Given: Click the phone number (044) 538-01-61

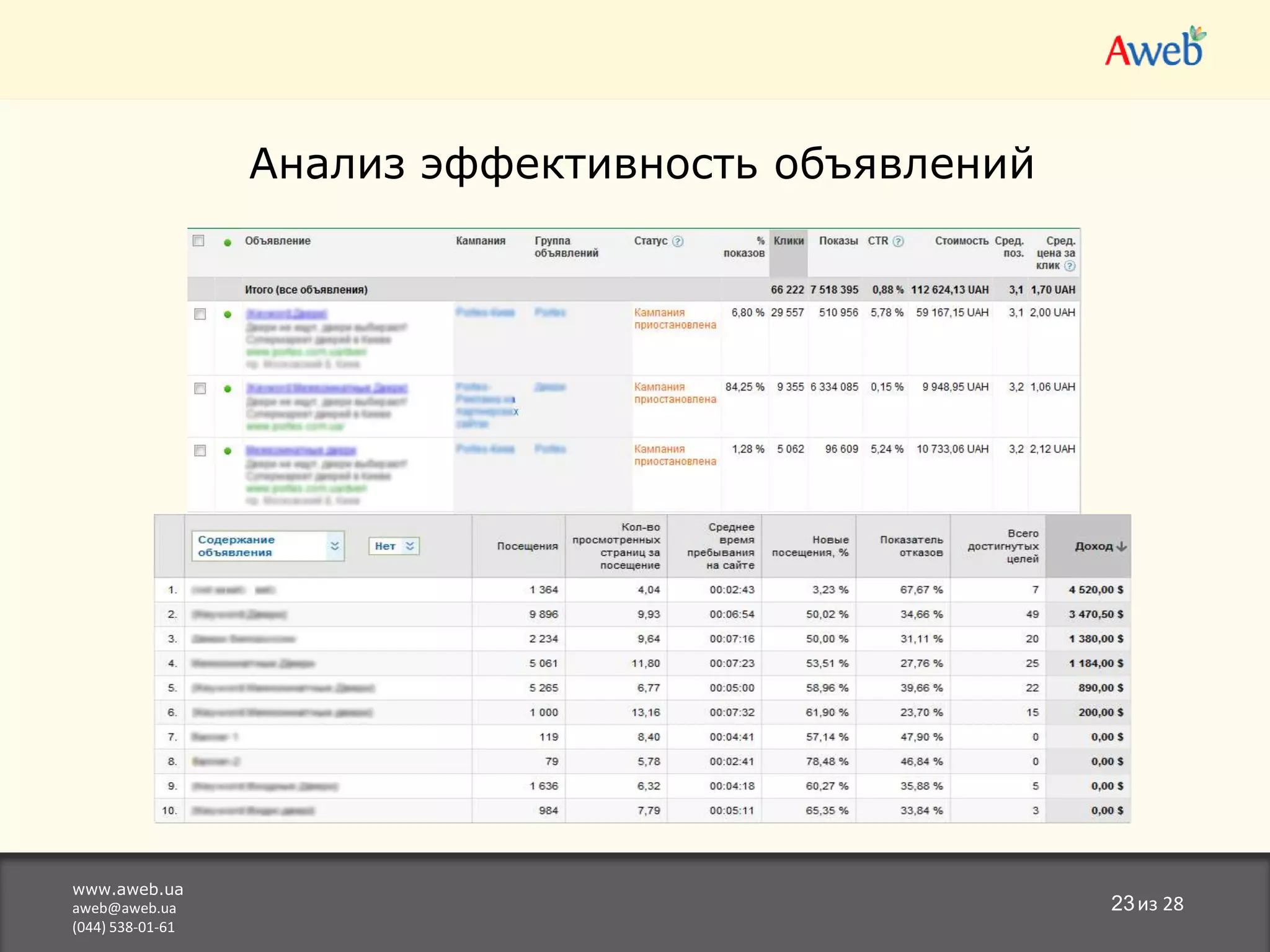Looking at the screenshot, I should [123, 927].
